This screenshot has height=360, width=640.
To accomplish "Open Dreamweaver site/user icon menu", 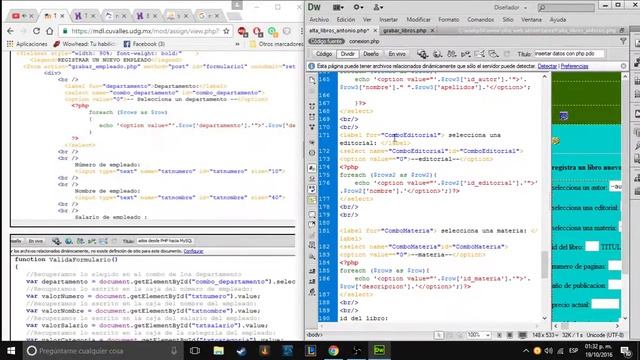I will click(378, 7).
